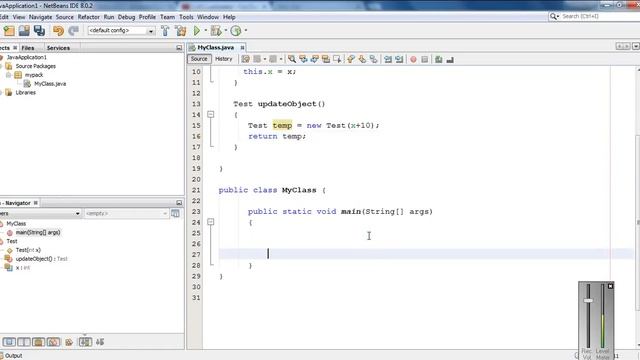This screenshot has height=360, width=640.
Task: Open the Tools menu
Action: click(x=186, y=17)
